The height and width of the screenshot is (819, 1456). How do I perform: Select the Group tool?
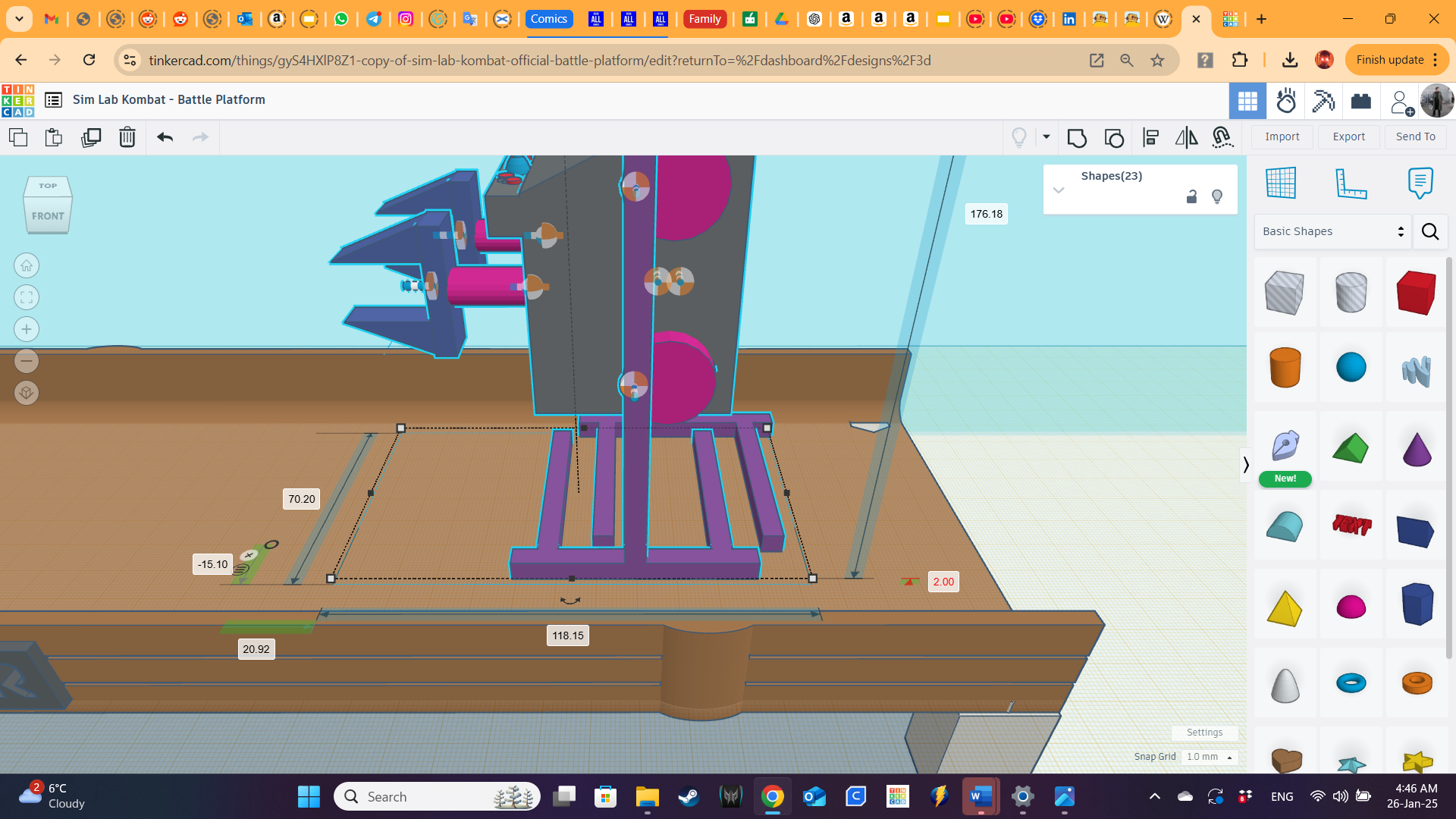(x=1078, y=137)
